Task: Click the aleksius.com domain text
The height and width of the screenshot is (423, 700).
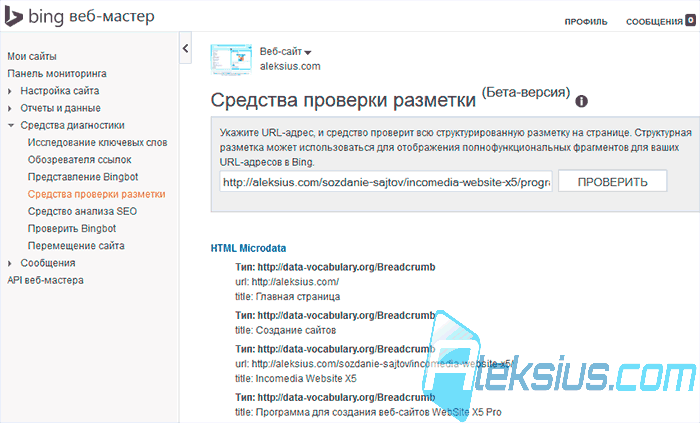Action: click(290, 66)
